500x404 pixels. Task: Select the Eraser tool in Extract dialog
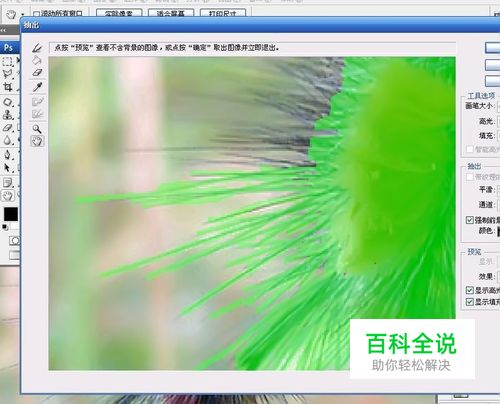[37, 73]
